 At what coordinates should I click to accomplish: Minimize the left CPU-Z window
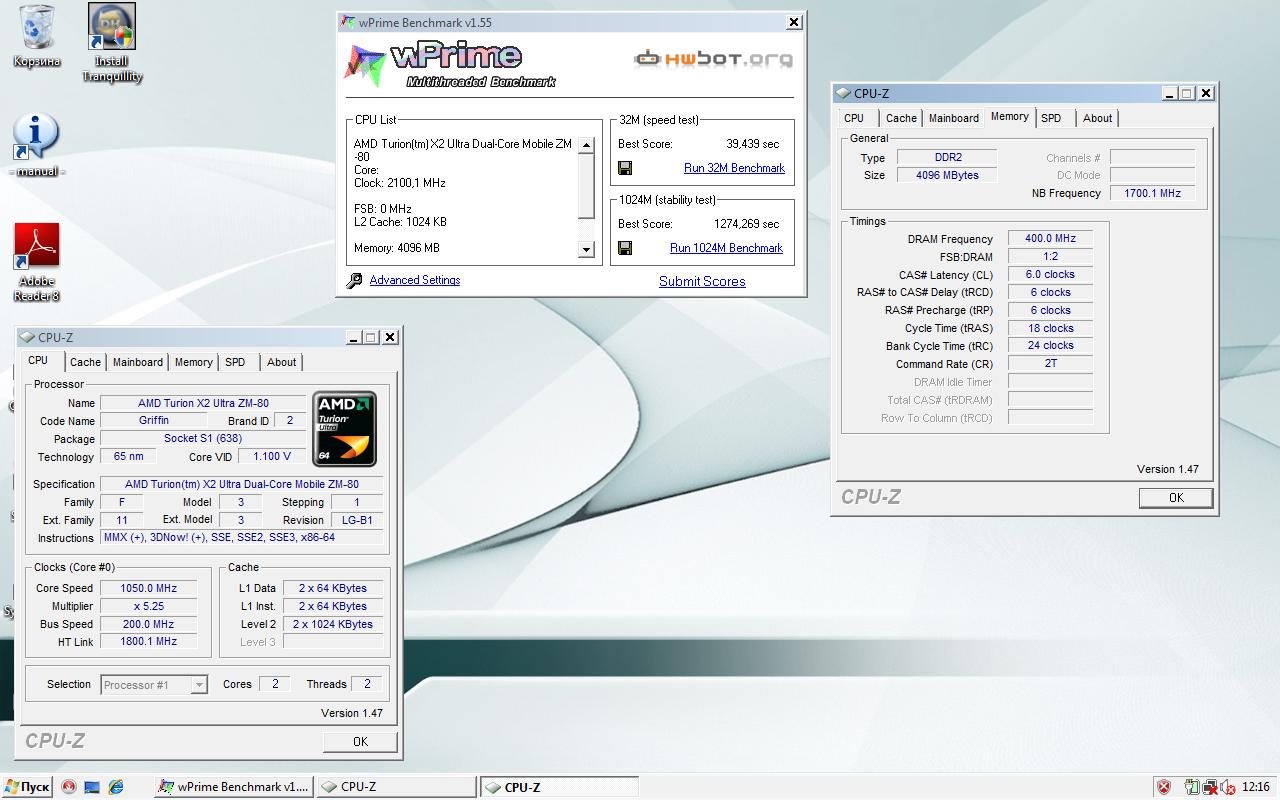click(x=353, y=338)
